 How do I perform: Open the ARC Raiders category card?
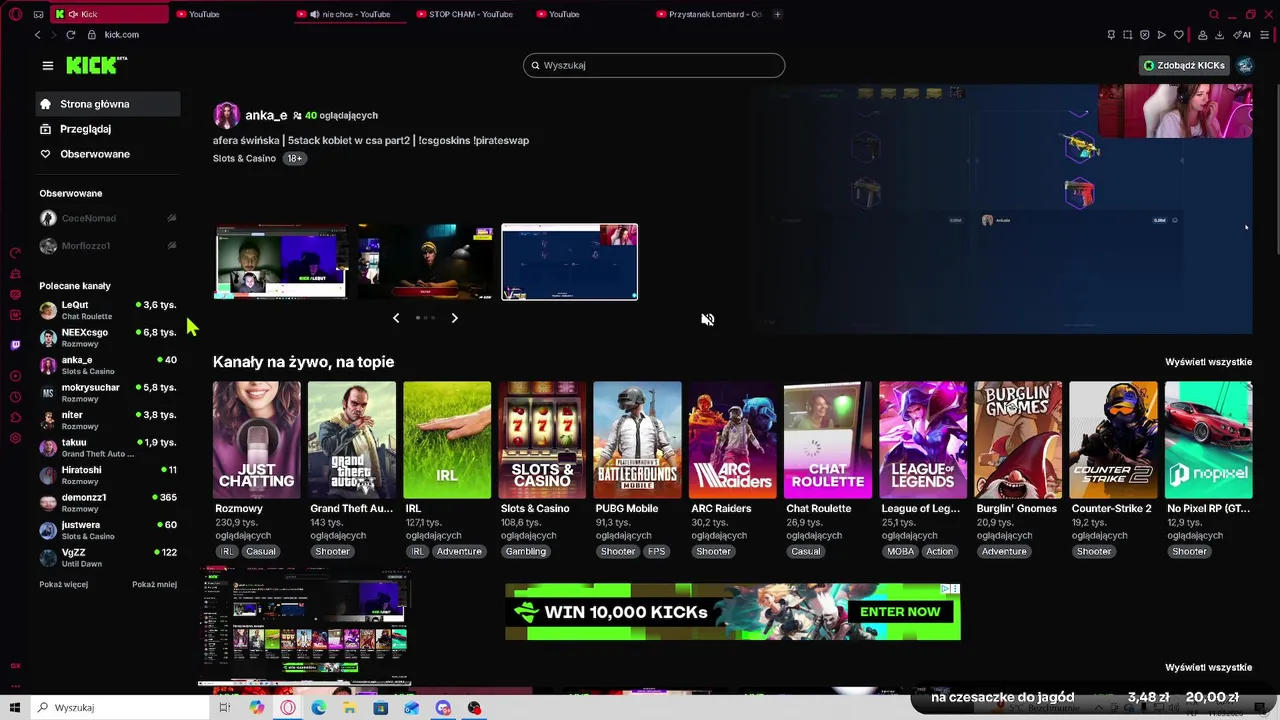[x=732, y=440]
